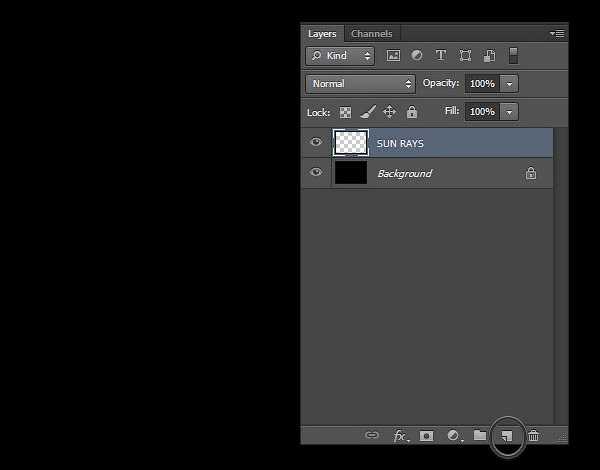Image resolution: width=600 pixels, height=470 pixels.
Task: Lock all layer attributes
Action: [x=412, y=112]
